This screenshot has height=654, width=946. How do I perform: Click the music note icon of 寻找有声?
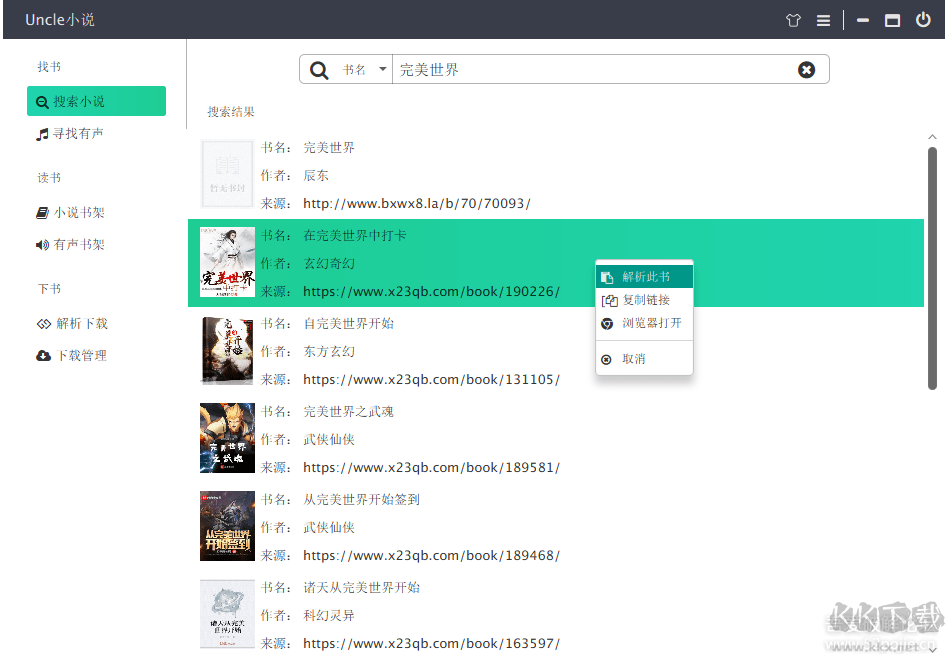(x=42, y=134)
